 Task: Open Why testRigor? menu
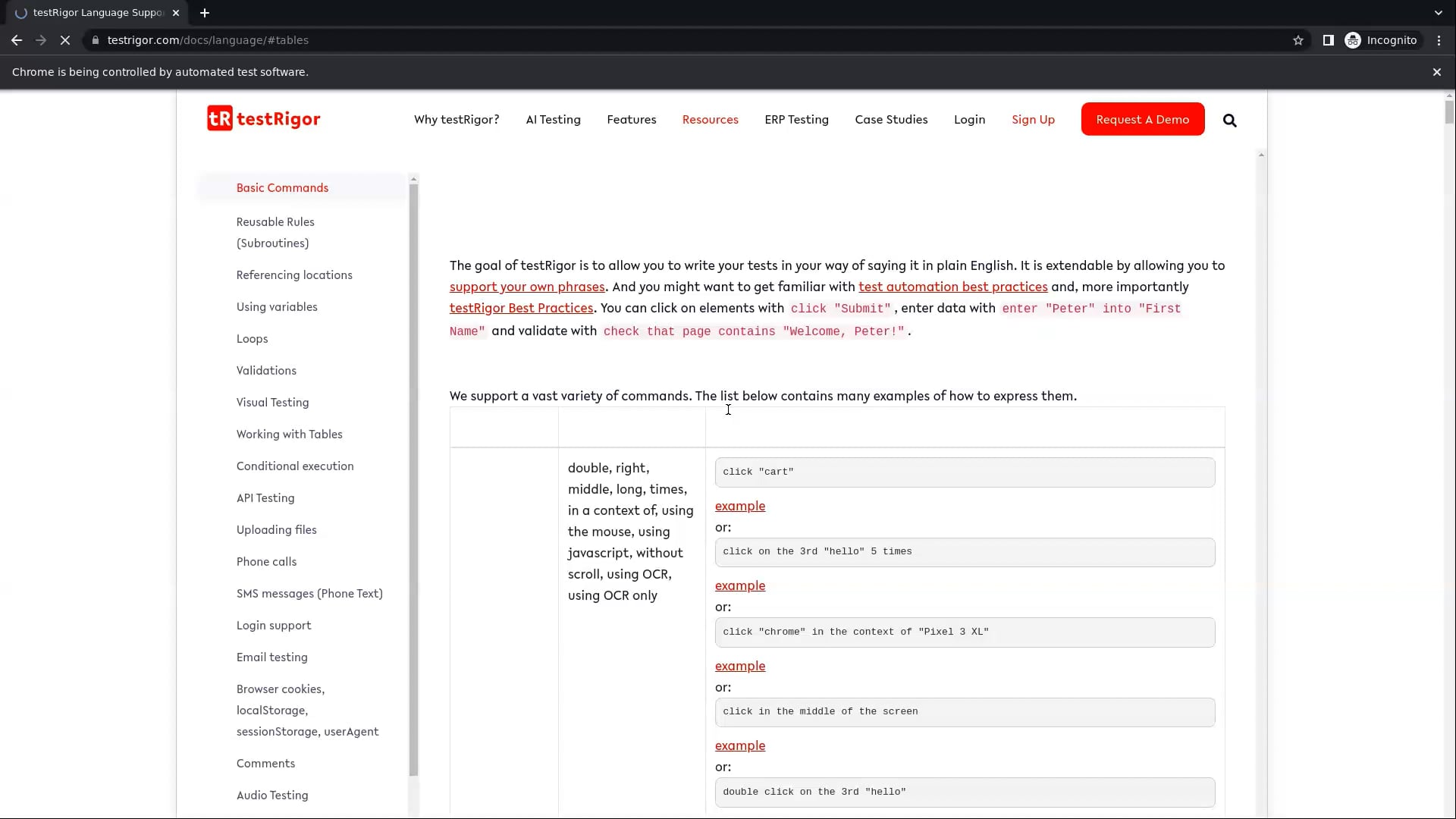point(457,120)
